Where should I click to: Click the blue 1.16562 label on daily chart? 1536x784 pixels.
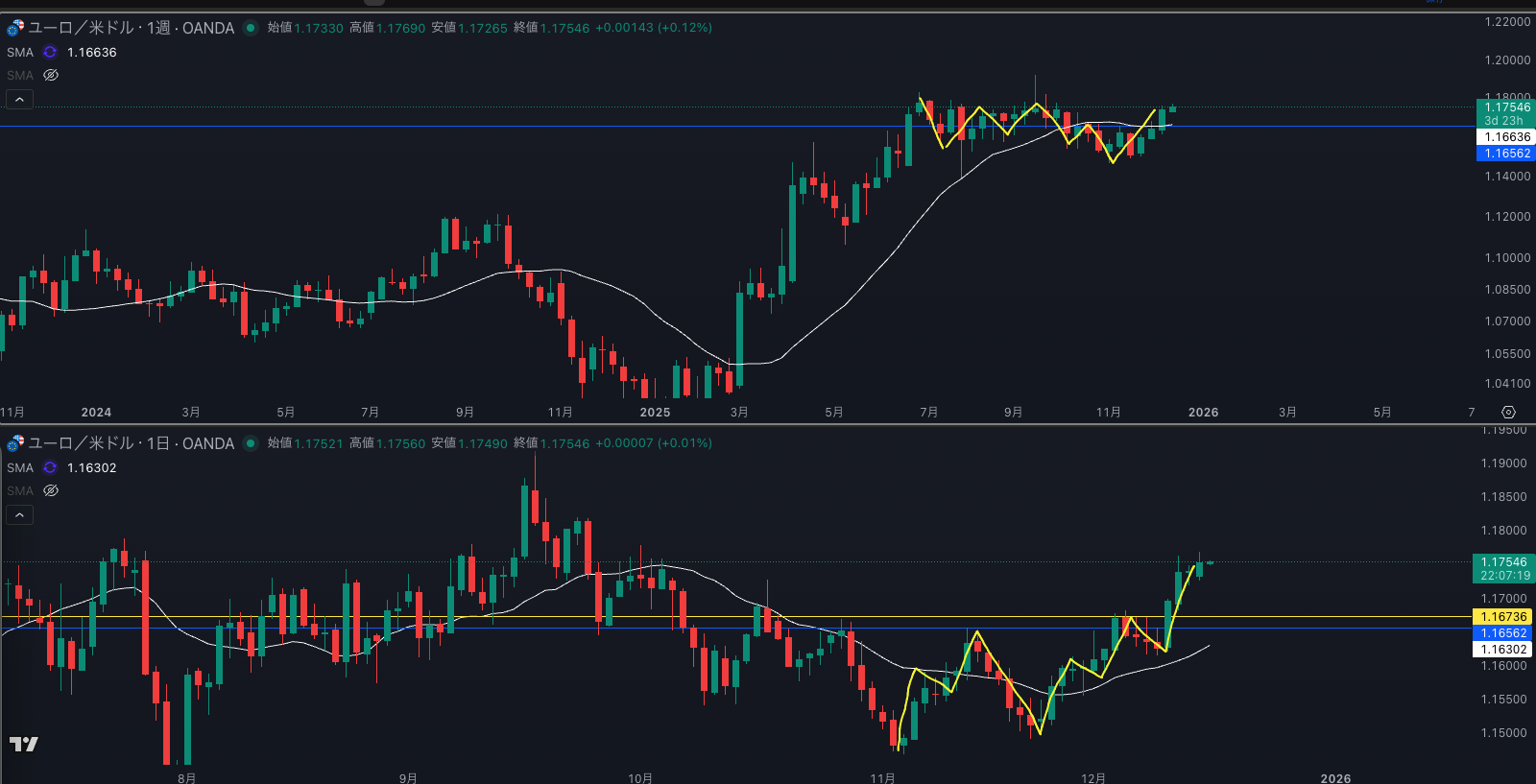(1503, 633)
